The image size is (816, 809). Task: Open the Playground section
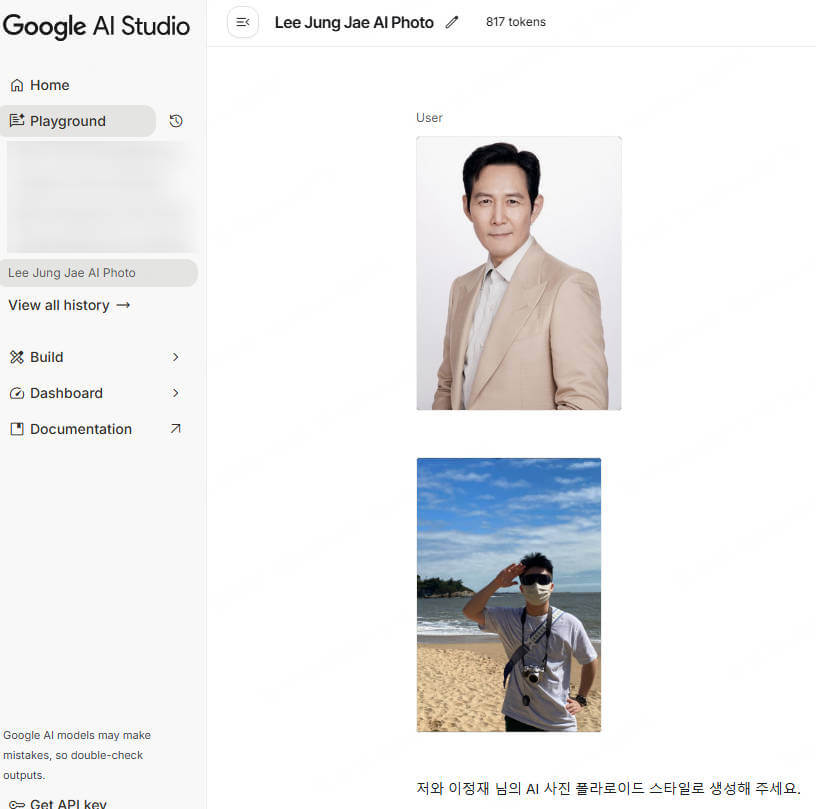68,121
